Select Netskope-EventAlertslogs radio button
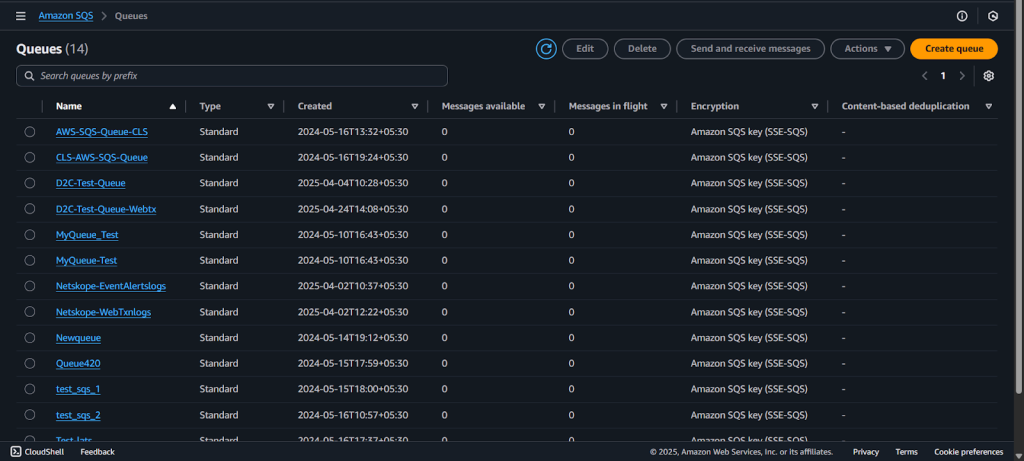This screenshot has height=461, width=1024. point(30,286)
